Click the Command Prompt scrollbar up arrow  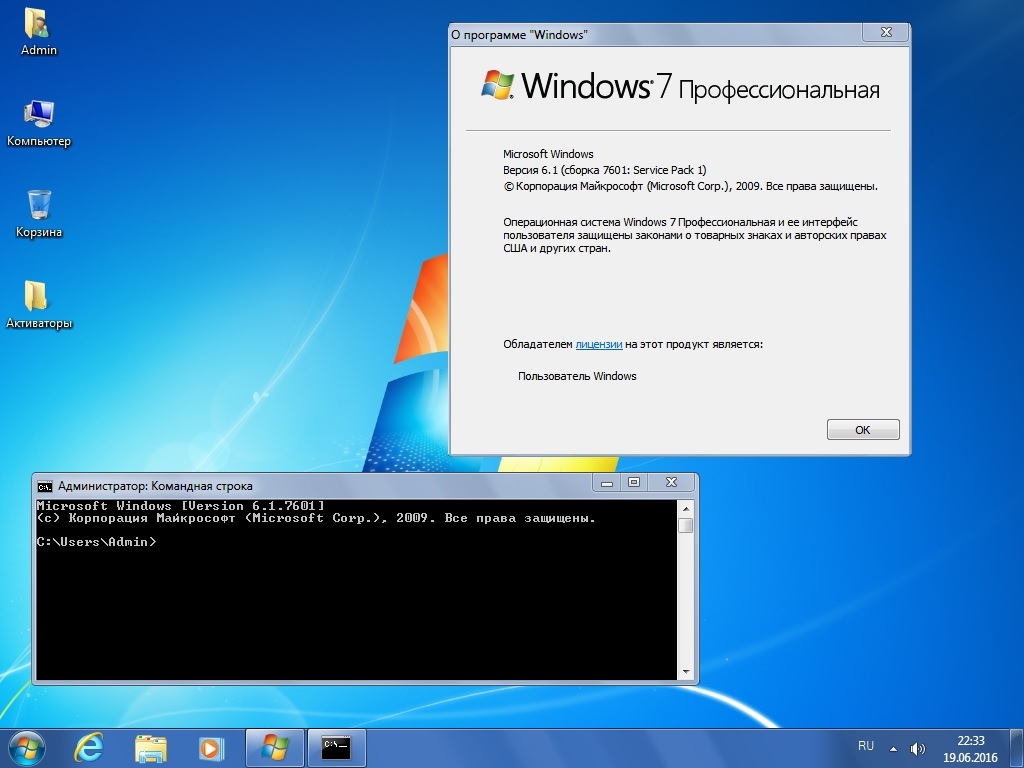coord(685,507)
